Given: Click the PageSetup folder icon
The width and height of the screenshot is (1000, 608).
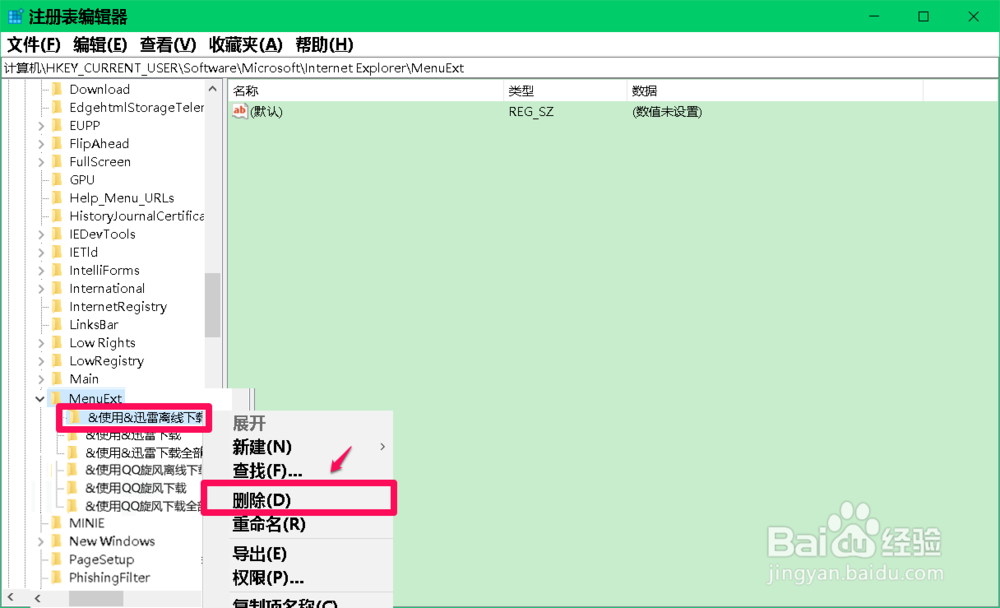Looking at the screenshot, I should coord(57,559).
